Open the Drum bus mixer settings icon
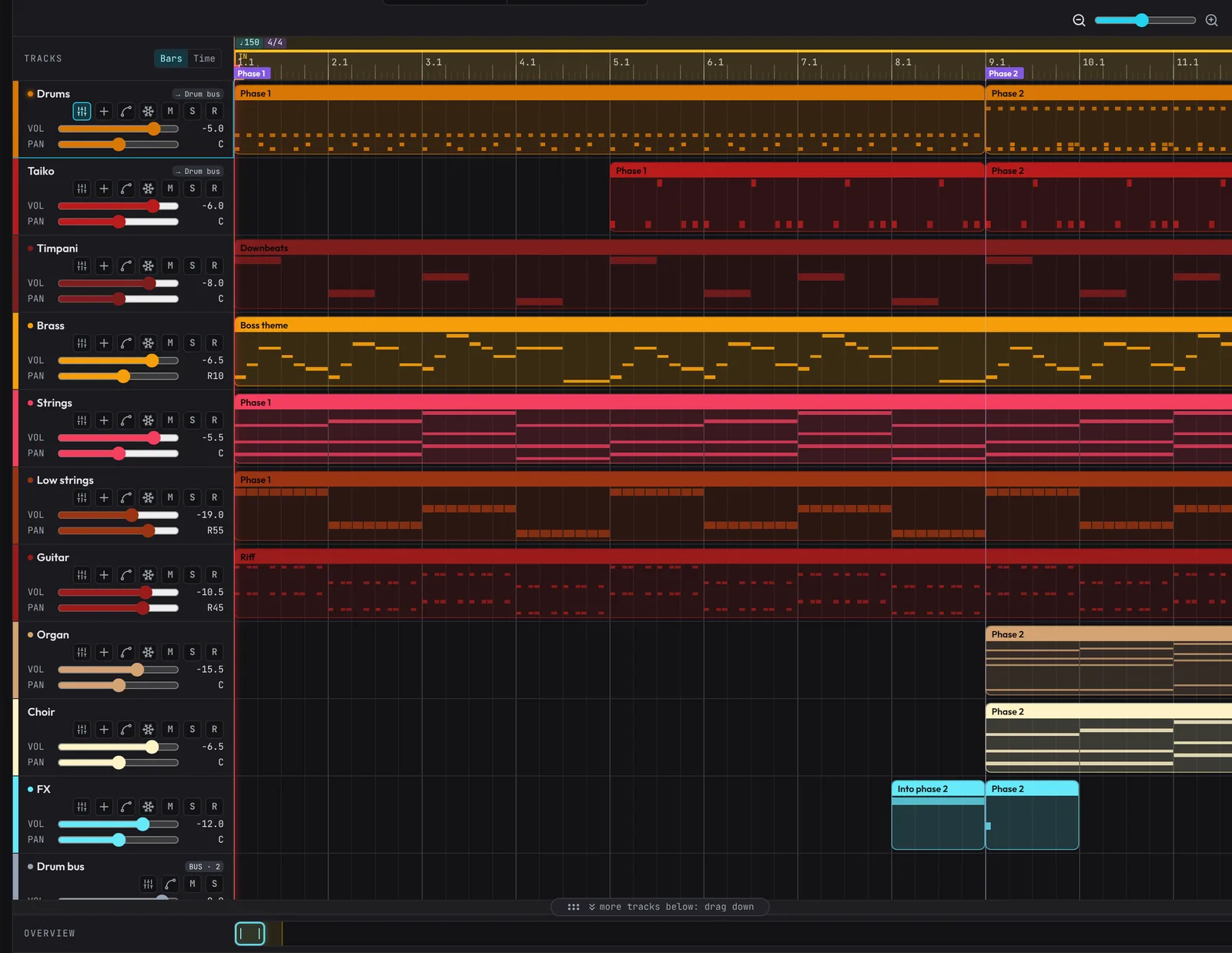 [x=148, y=884]
